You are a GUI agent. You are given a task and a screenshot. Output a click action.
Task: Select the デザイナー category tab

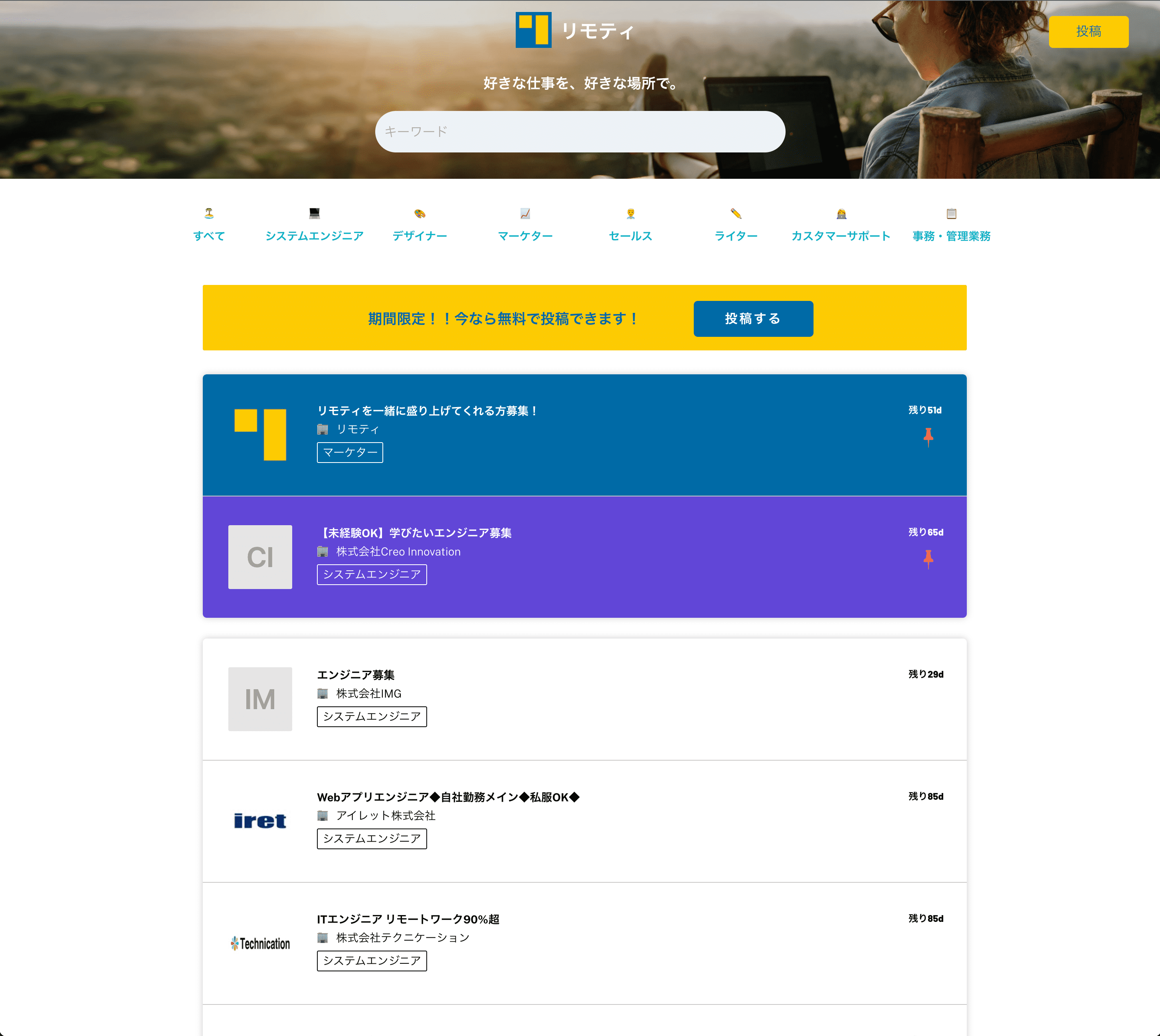(420, 236)
